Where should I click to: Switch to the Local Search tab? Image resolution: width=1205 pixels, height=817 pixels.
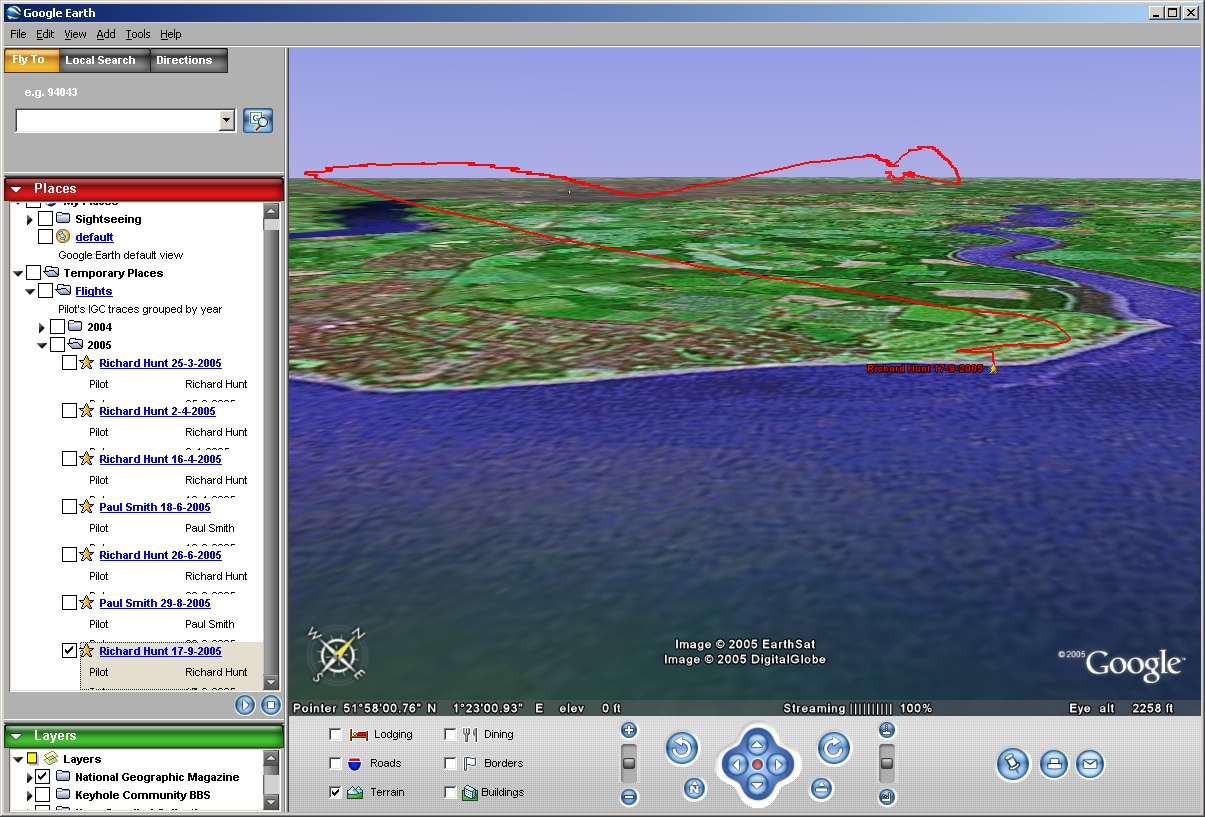click(100, 60)
